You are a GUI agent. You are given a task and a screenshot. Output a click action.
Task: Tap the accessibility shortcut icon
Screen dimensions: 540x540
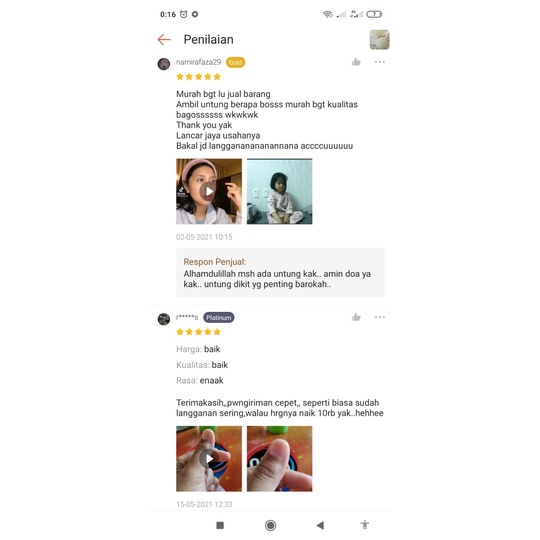(x=365, y=525)
